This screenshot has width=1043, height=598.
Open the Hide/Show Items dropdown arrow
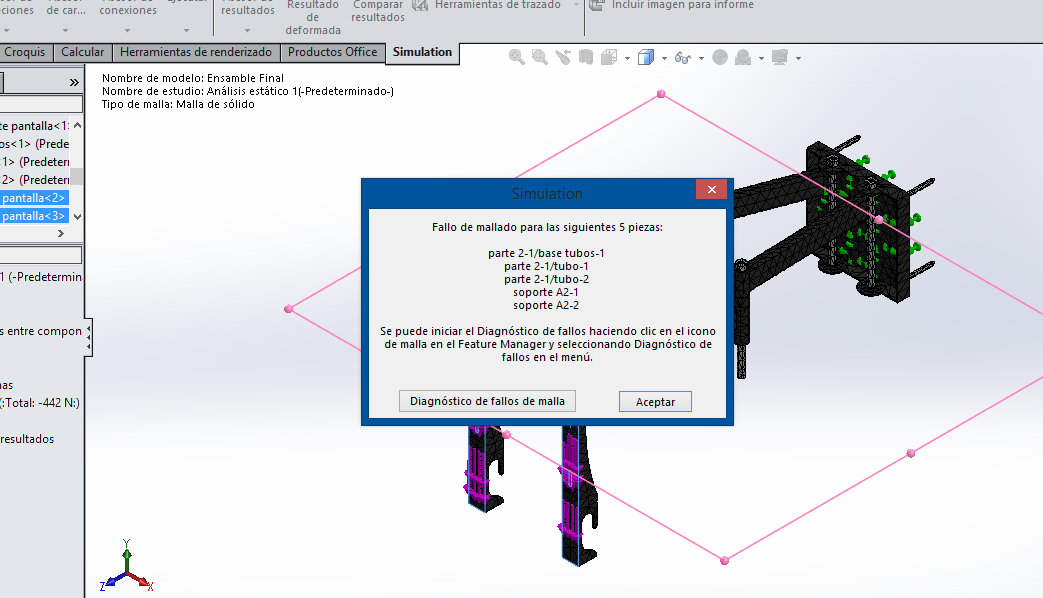pos(702,59)
